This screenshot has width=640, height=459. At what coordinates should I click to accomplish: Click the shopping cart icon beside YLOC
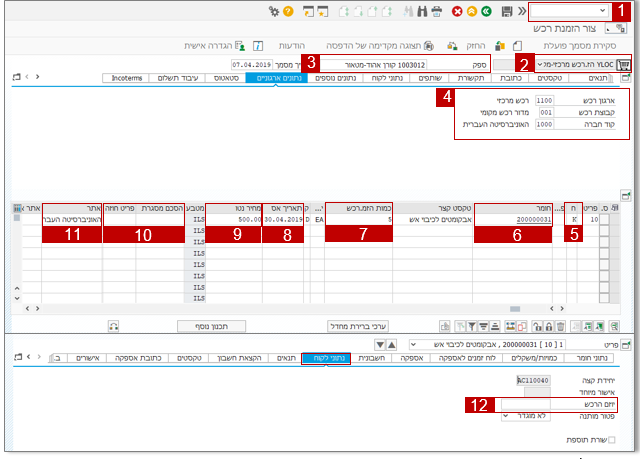pos(624,64)
